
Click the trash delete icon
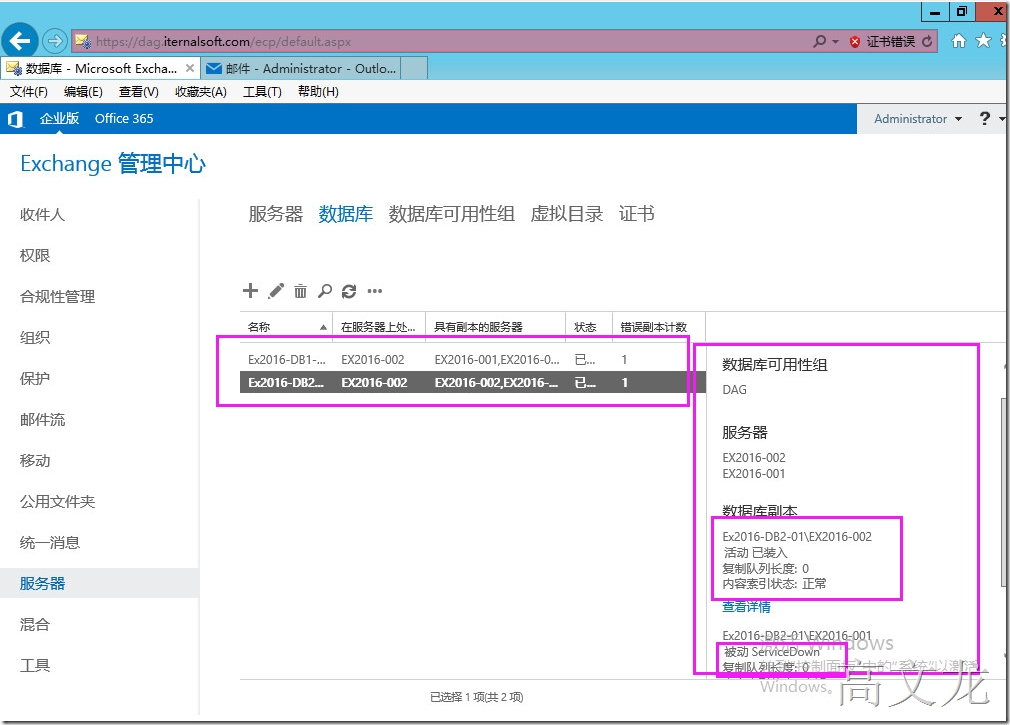[x=300, y=291]
